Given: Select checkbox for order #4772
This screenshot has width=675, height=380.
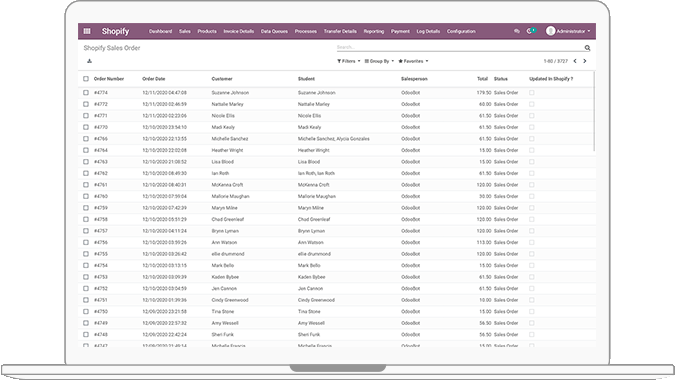Looking at the screenshot, I should tap(86, 104).
